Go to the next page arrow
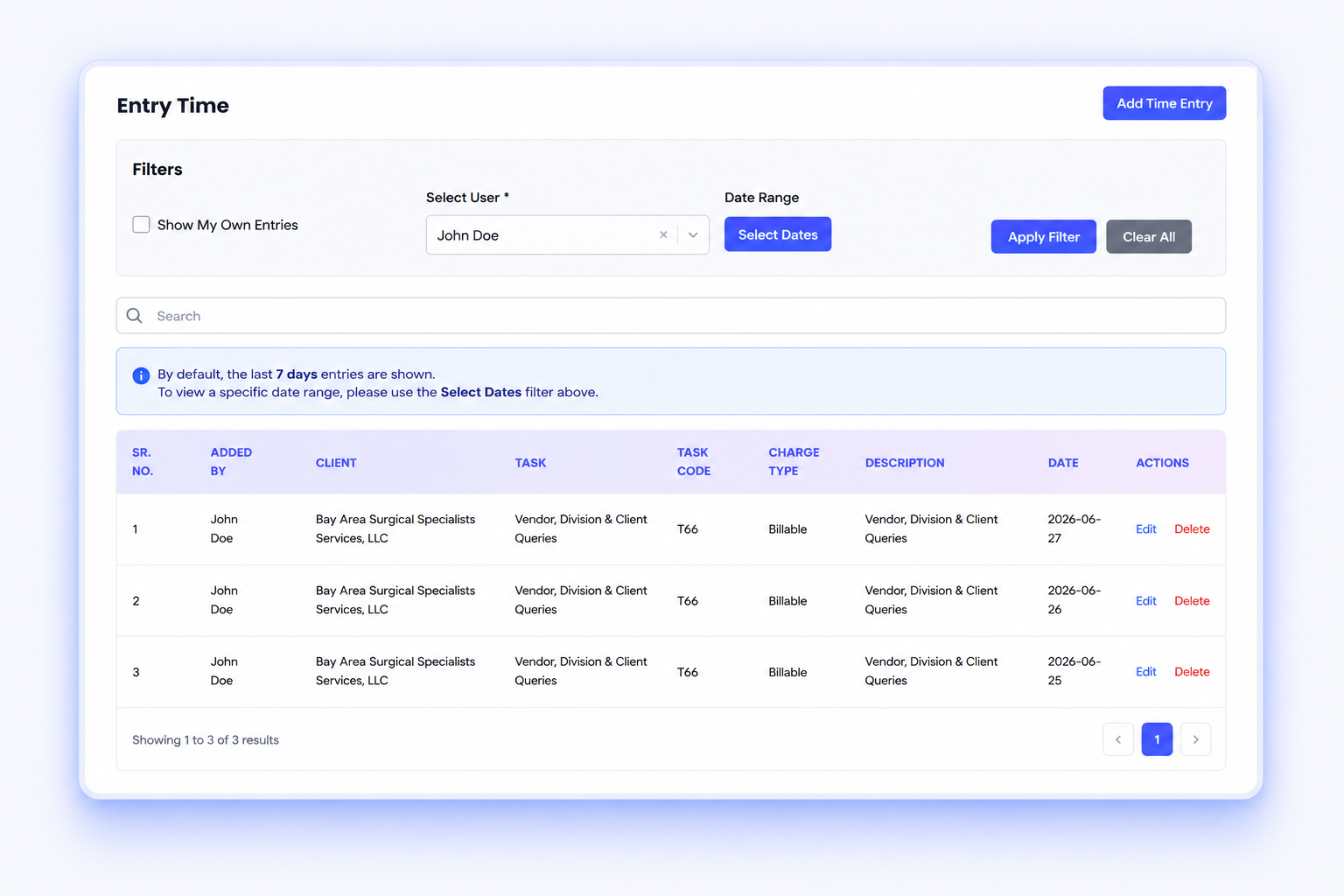 point(1195,739)
